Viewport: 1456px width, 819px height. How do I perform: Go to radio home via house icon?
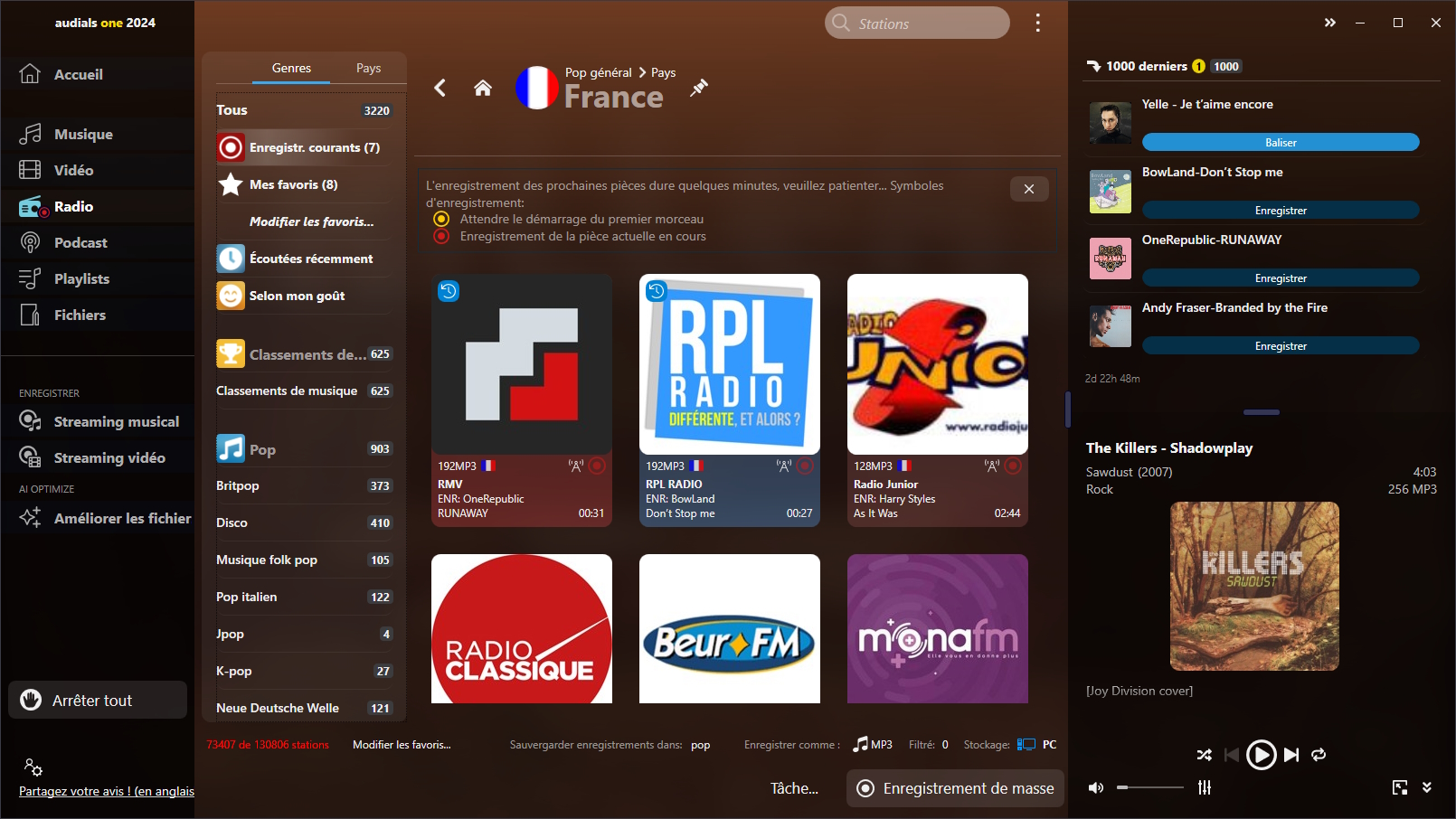(483, 88)
